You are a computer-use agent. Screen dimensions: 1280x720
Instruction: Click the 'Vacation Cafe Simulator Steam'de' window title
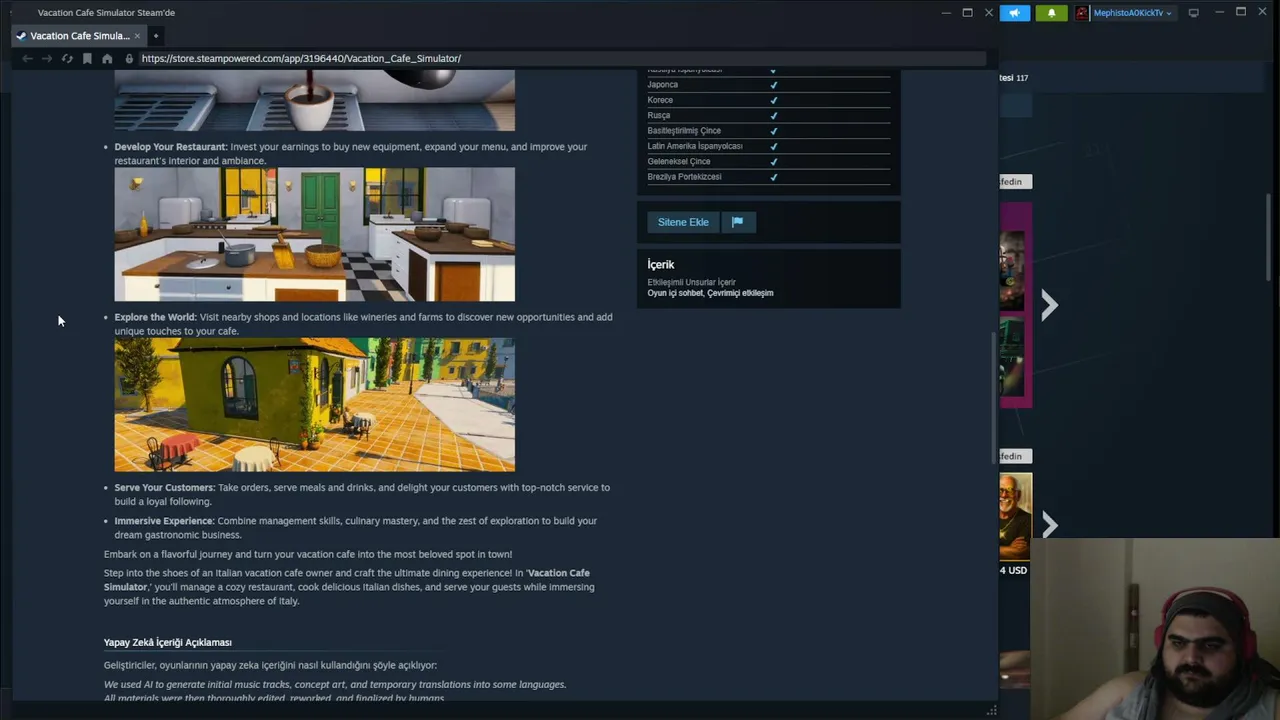106,13
